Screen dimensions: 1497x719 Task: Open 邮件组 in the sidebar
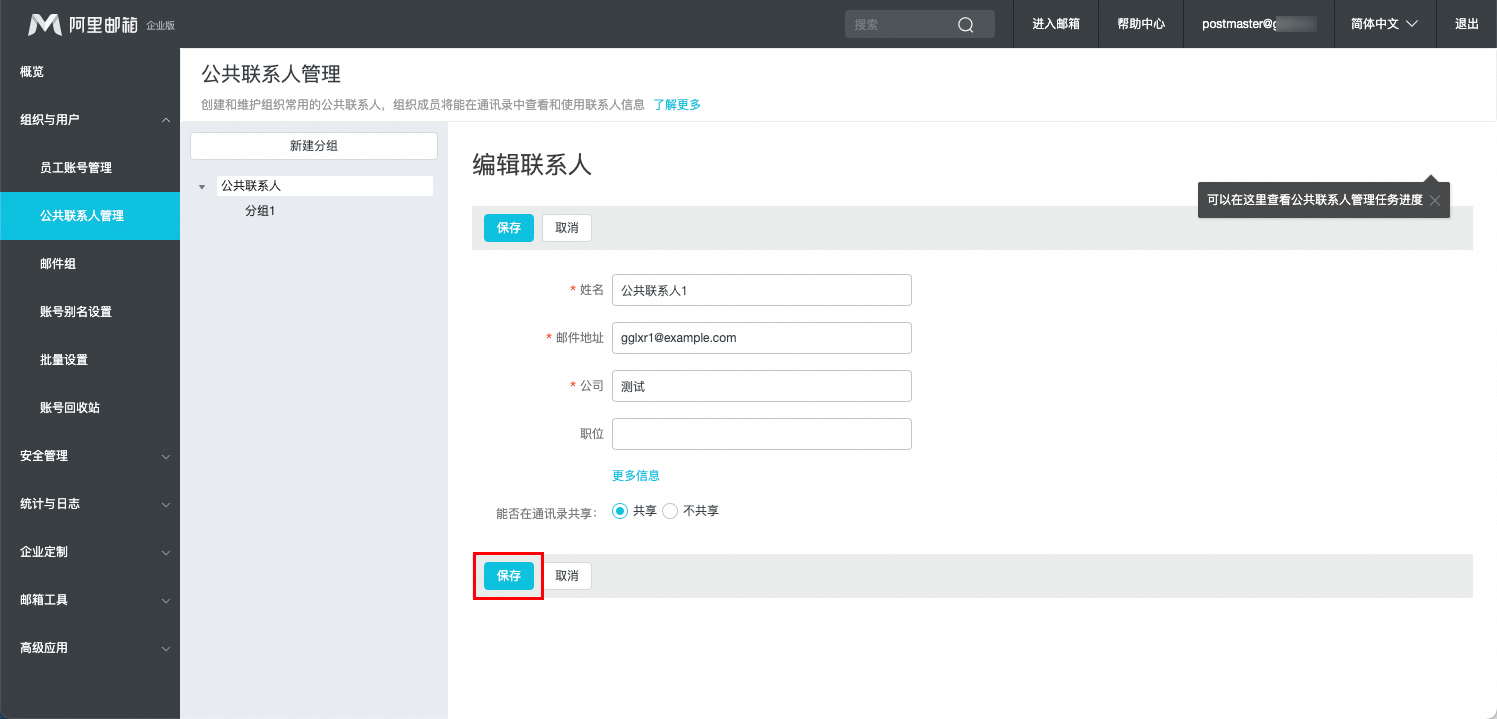pyautogui.click(x=58, y=264)
